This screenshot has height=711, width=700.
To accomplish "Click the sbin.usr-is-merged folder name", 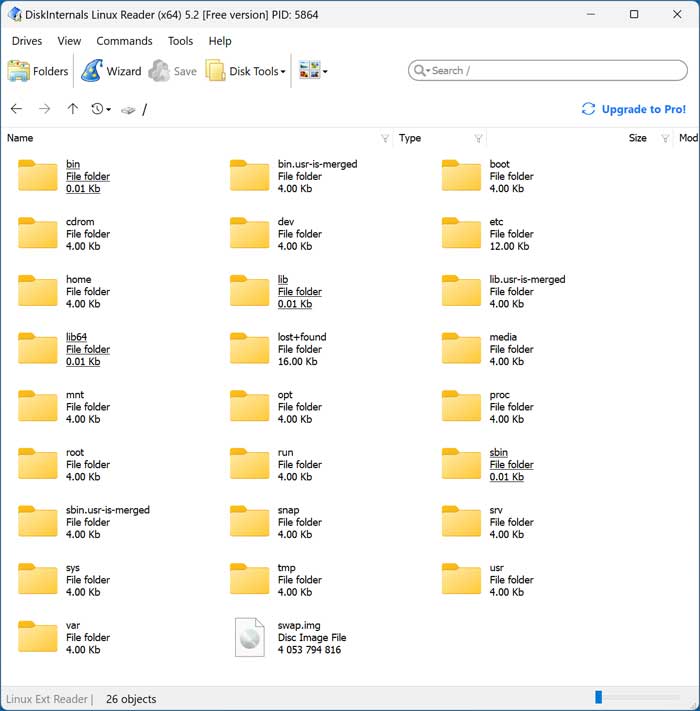I will (x=108, y=510).
